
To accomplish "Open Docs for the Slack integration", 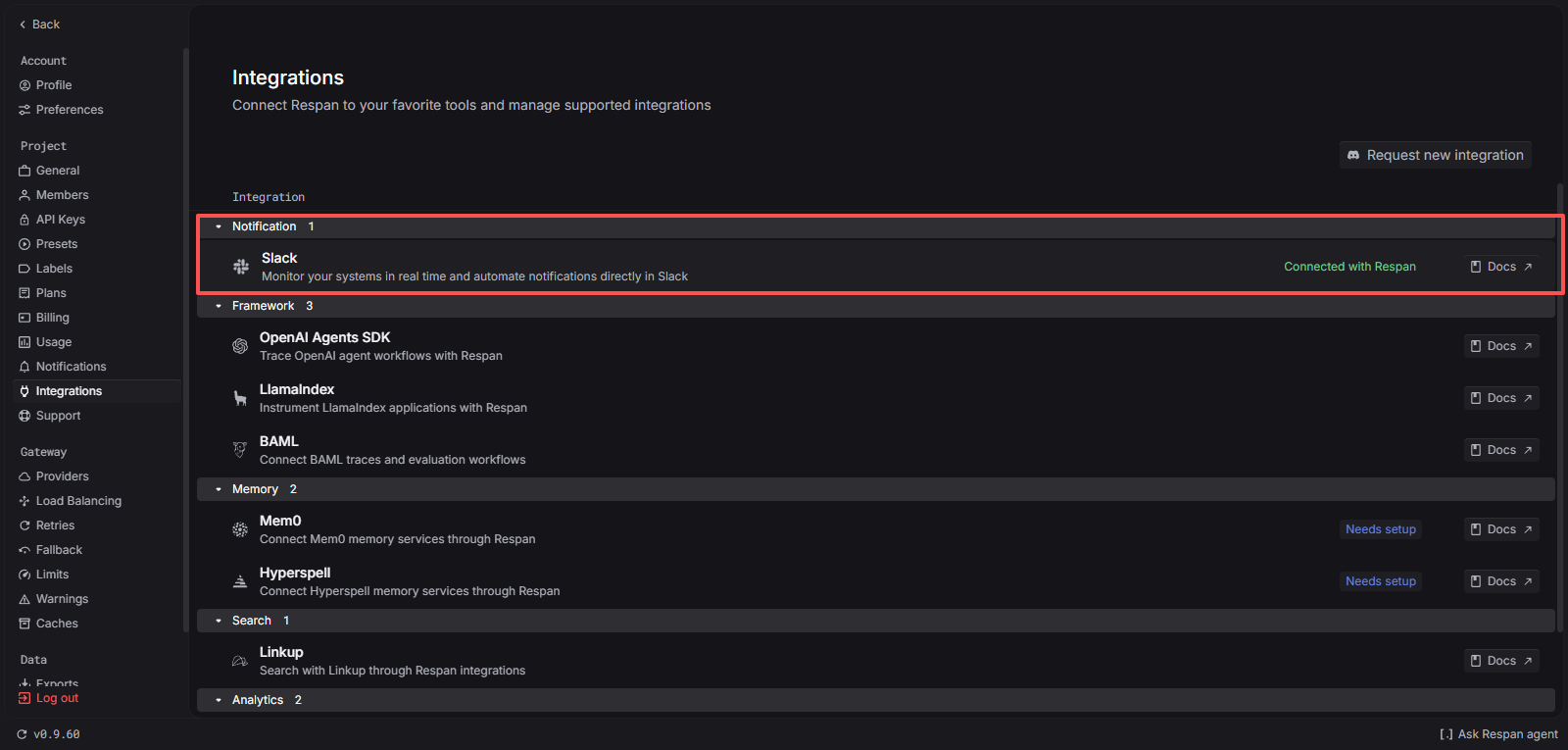I will pyautogui.click(x=1500, y=266).
